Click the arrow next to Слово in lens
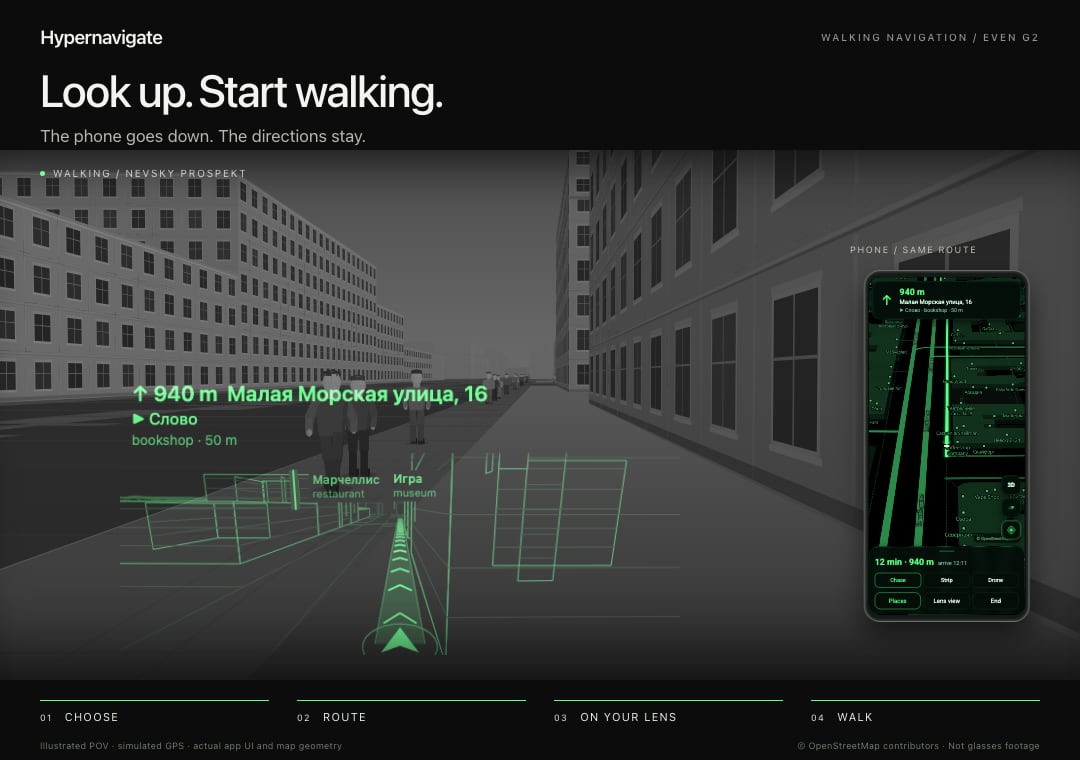The width and height of the screenshot is (1080, 760). pyautogui.click(x=138, y=419)
